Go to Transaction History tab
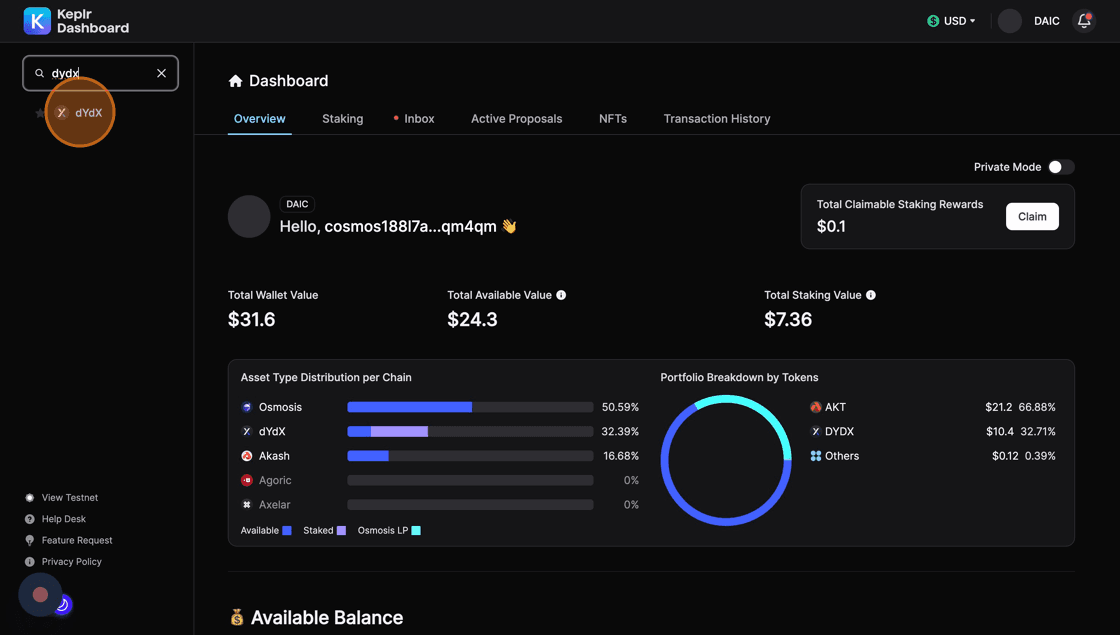Viewport: 1120px width, 635px height. (716, 119)
